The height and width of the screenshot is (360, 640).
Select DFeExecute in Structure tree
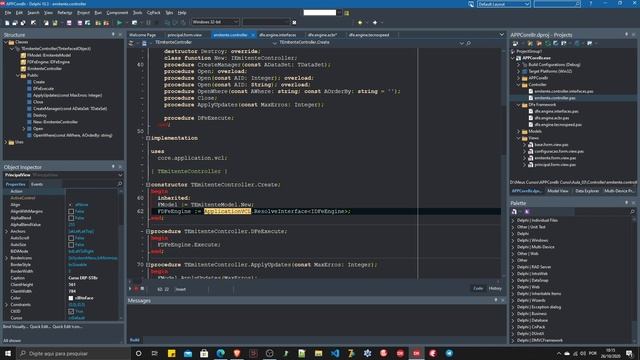point(43,89)
